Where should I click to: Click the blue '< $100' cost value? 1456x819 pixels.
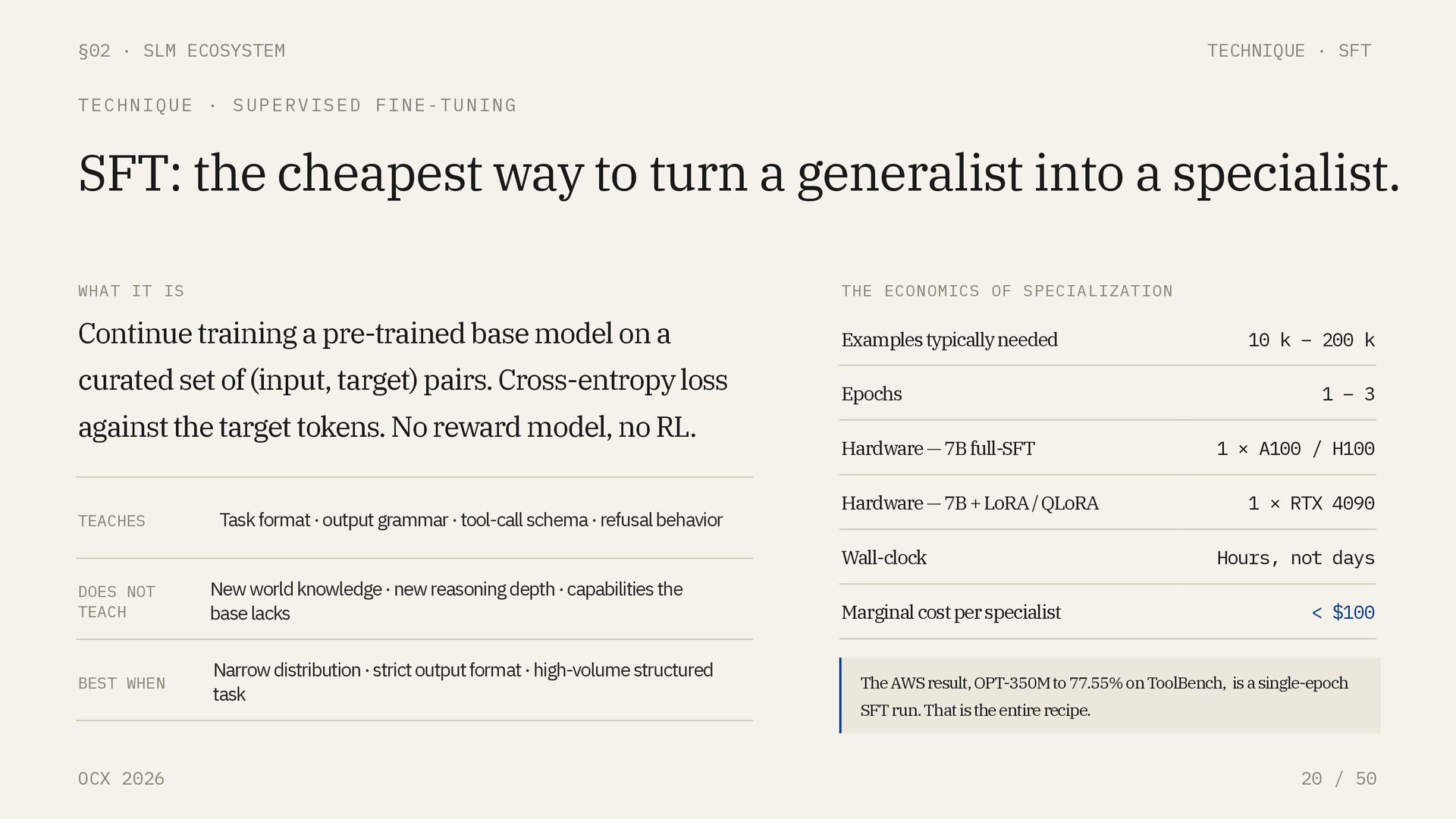tap(1342, 613)
